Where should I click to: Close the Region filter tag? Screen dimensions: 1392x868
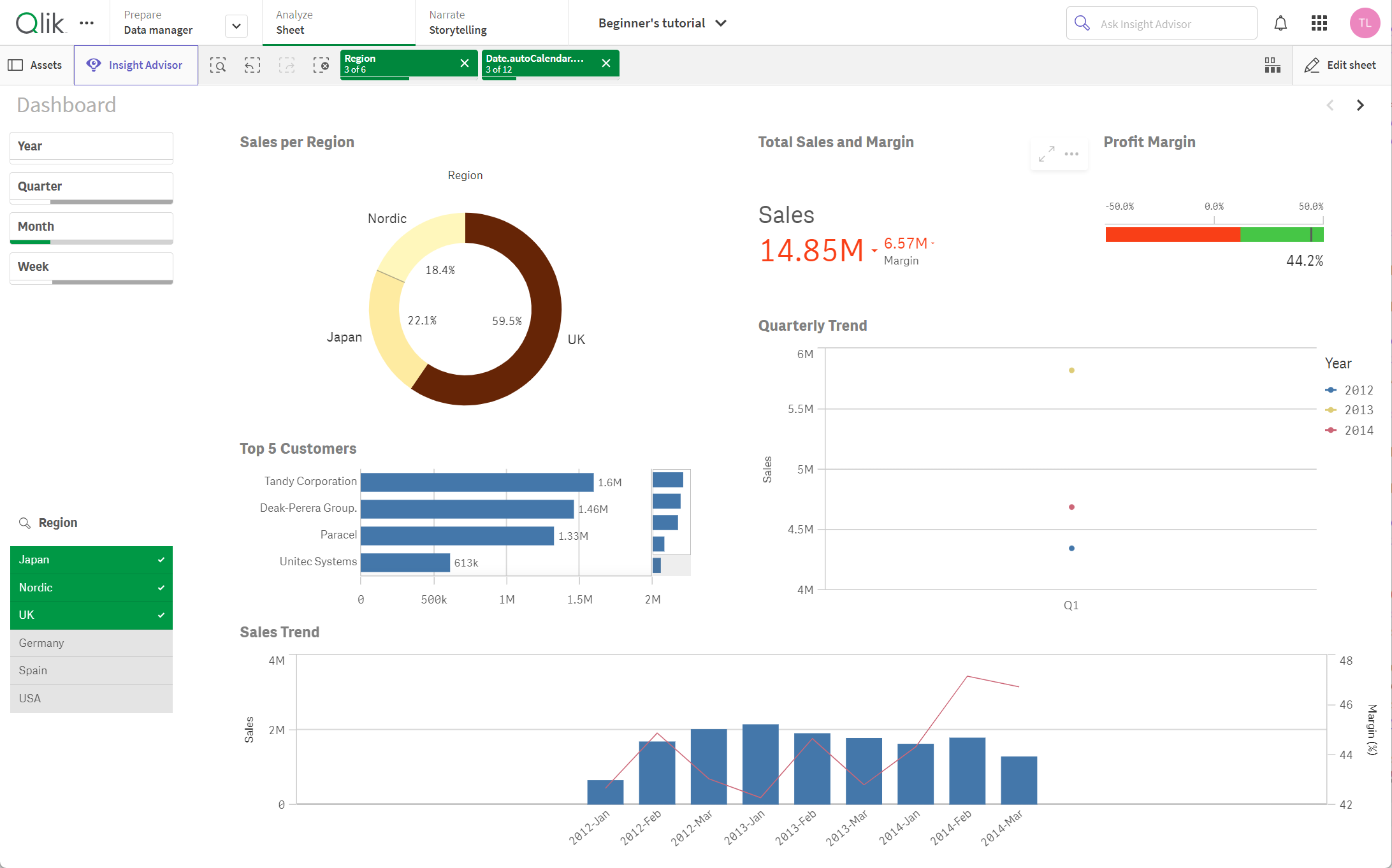pos(463,63)
